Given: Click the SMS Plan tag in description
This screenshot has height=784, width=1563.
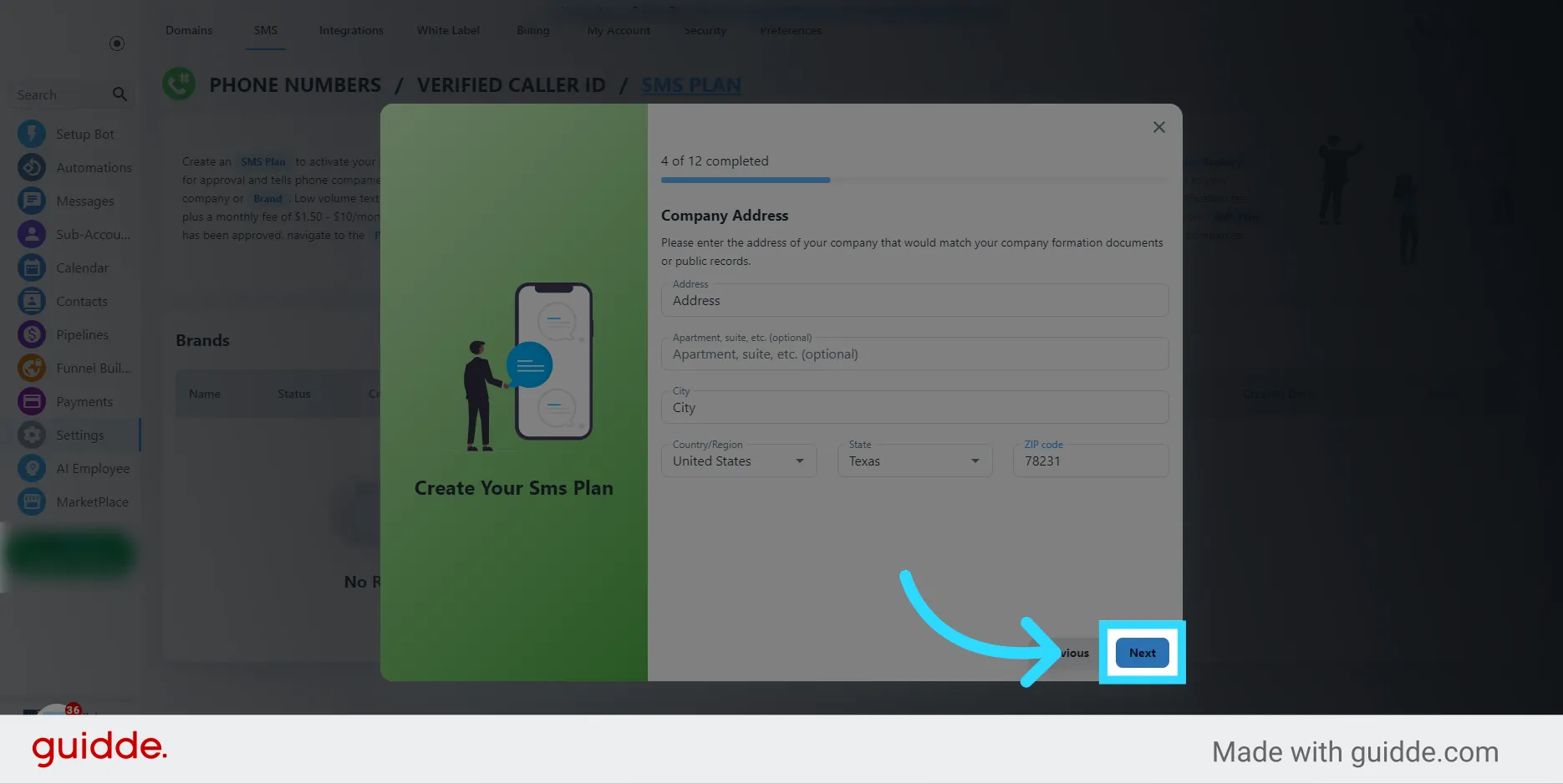Looking at the screenshot, I should click(x=263, y=161).
